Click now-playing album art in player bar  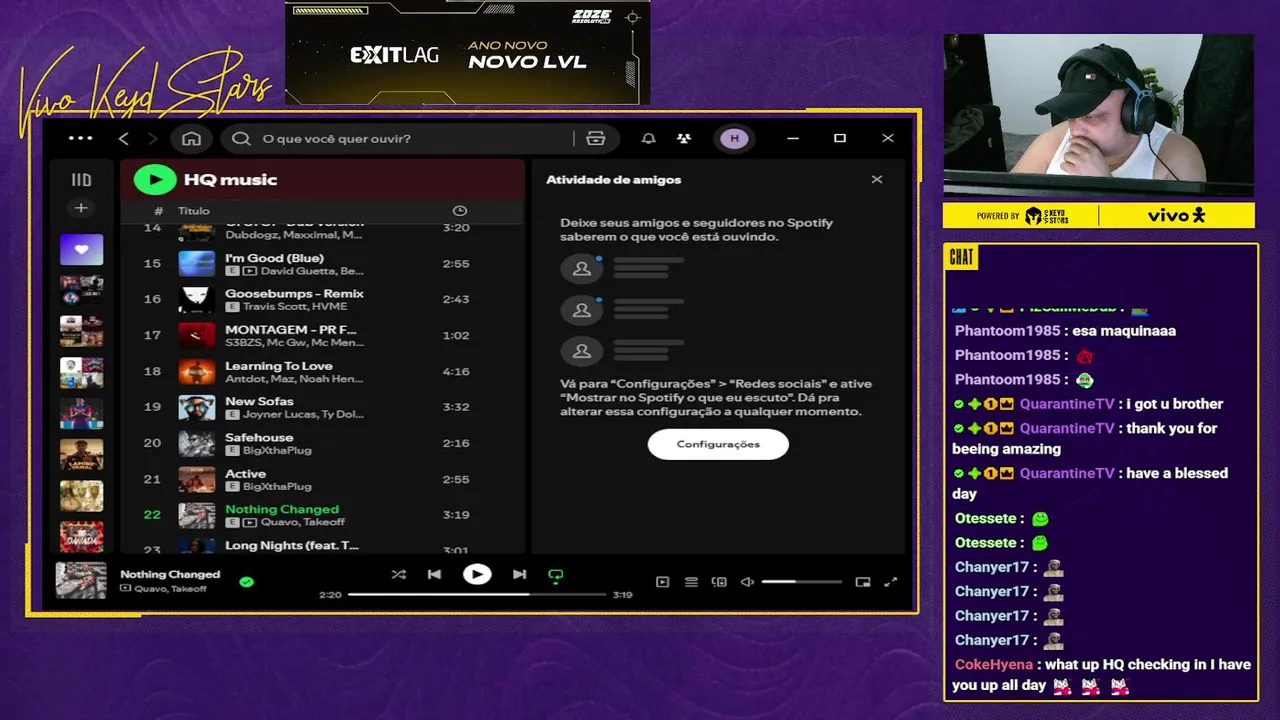pos(80,581)
